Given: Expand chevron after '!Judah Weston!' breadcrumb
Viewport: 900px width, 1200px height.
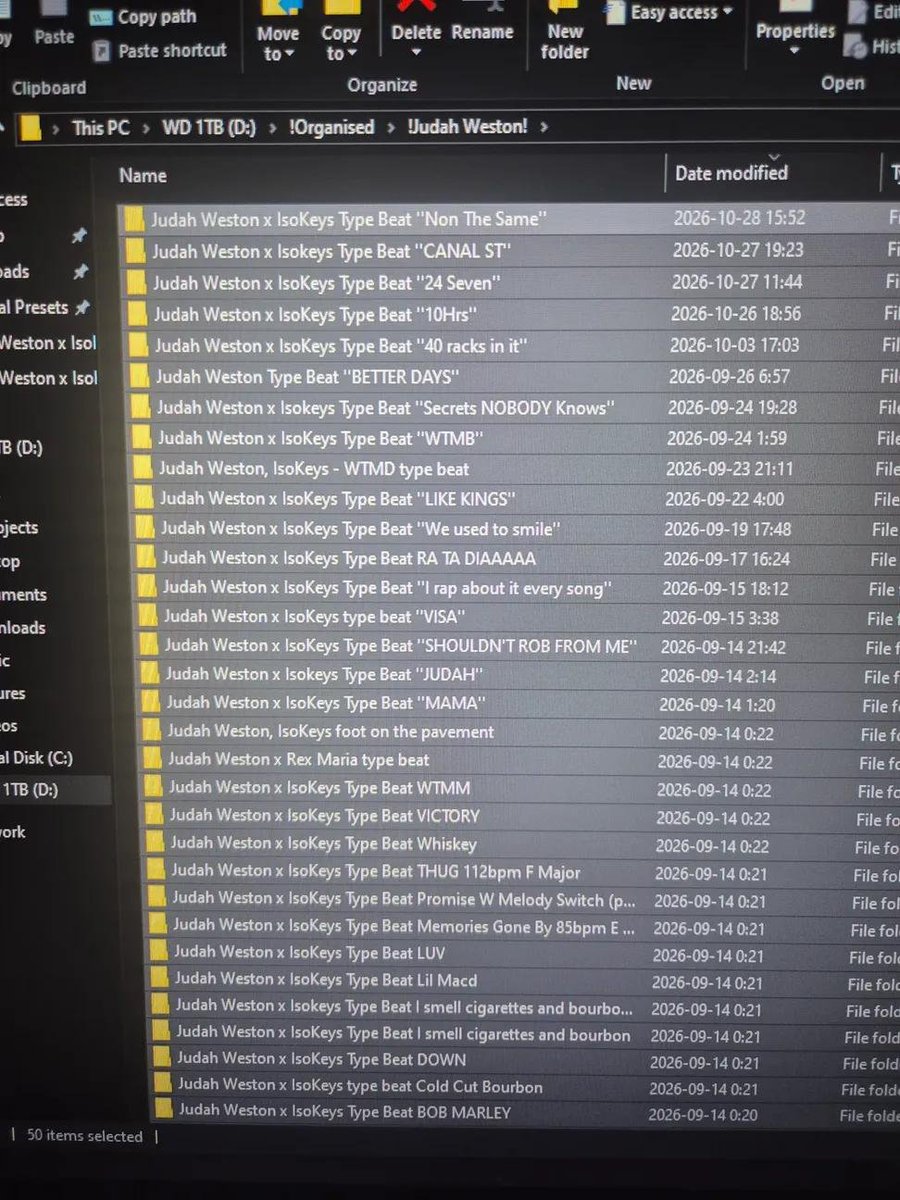Looking at the screenshot, I should [x=545, y=127].
